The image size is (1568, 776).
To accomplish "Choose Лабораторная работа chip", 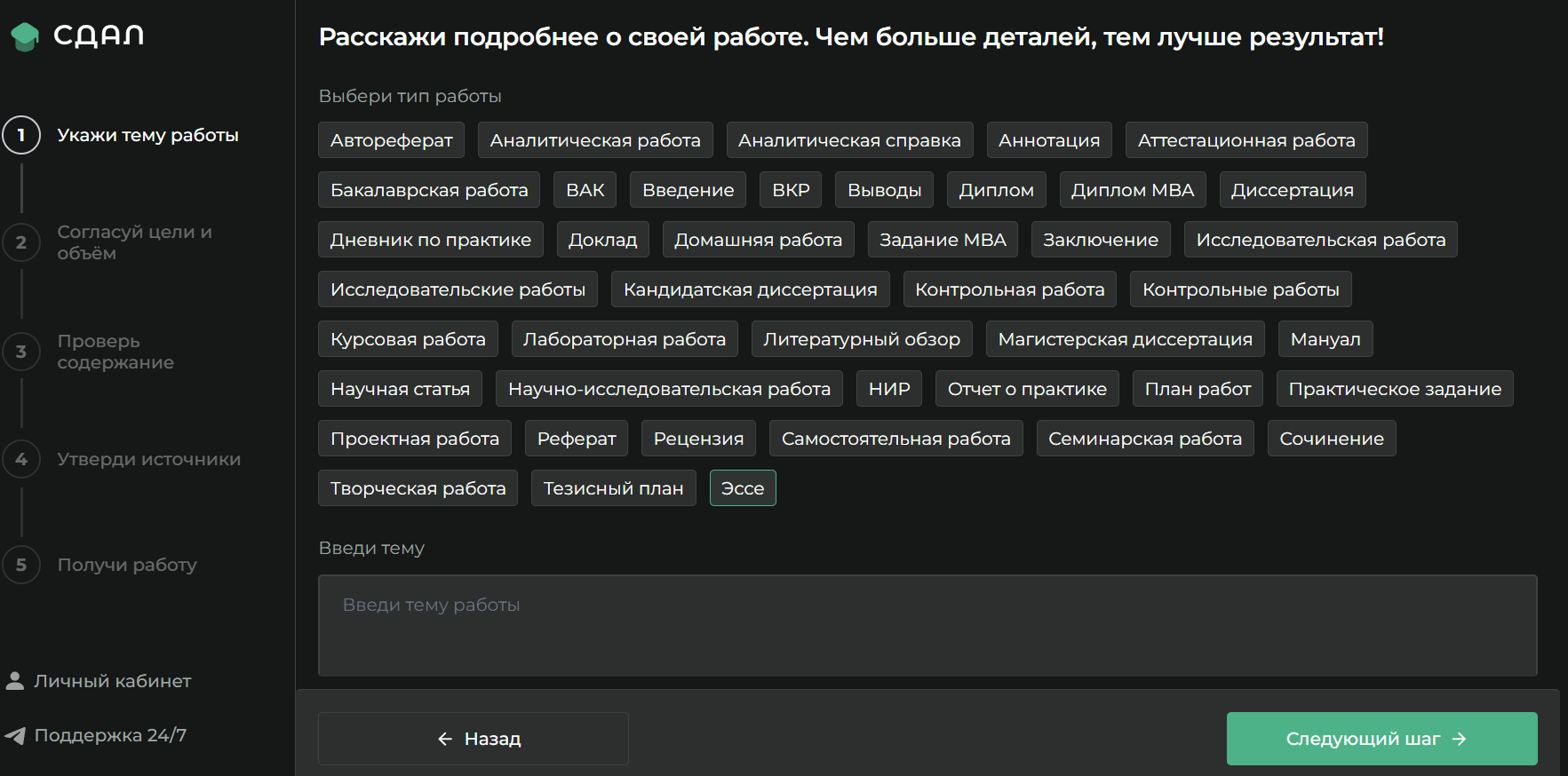I will [x=625, y=339].
